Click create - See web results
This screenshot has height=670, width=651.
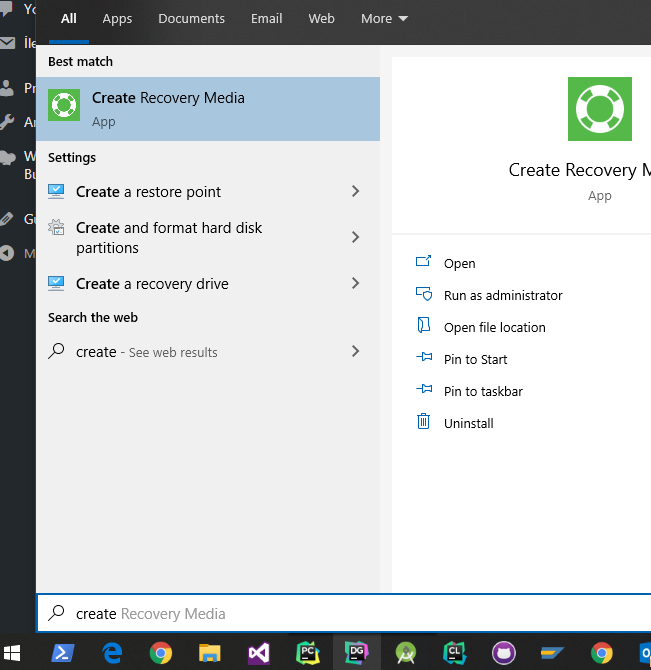coord(208,352)
